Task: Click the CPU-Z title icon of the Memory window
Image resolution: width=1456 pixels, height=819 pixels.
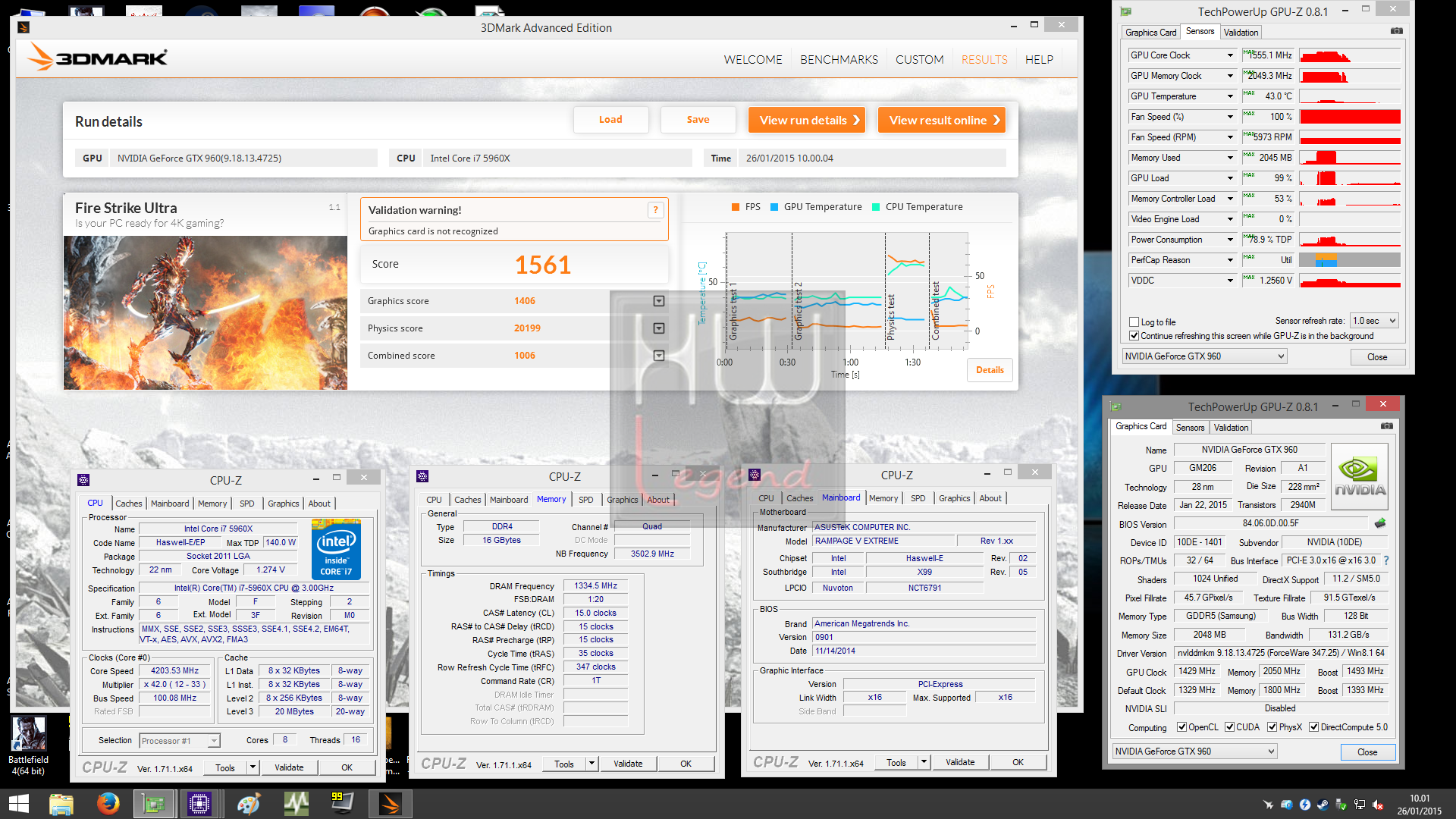Action: pos(422,476)
